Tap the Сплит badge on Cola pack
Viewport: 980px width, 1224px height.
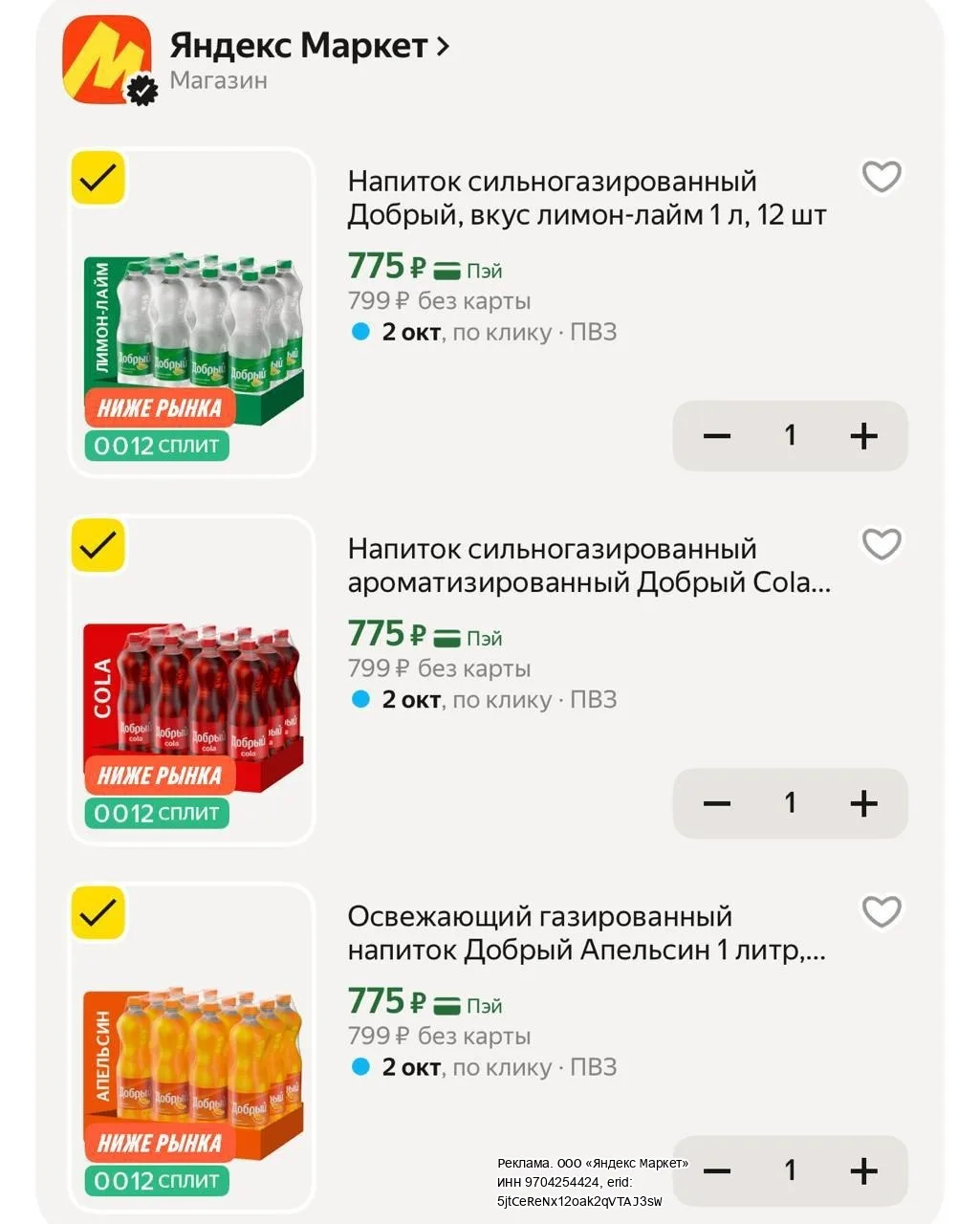click(x=157, y=813)
